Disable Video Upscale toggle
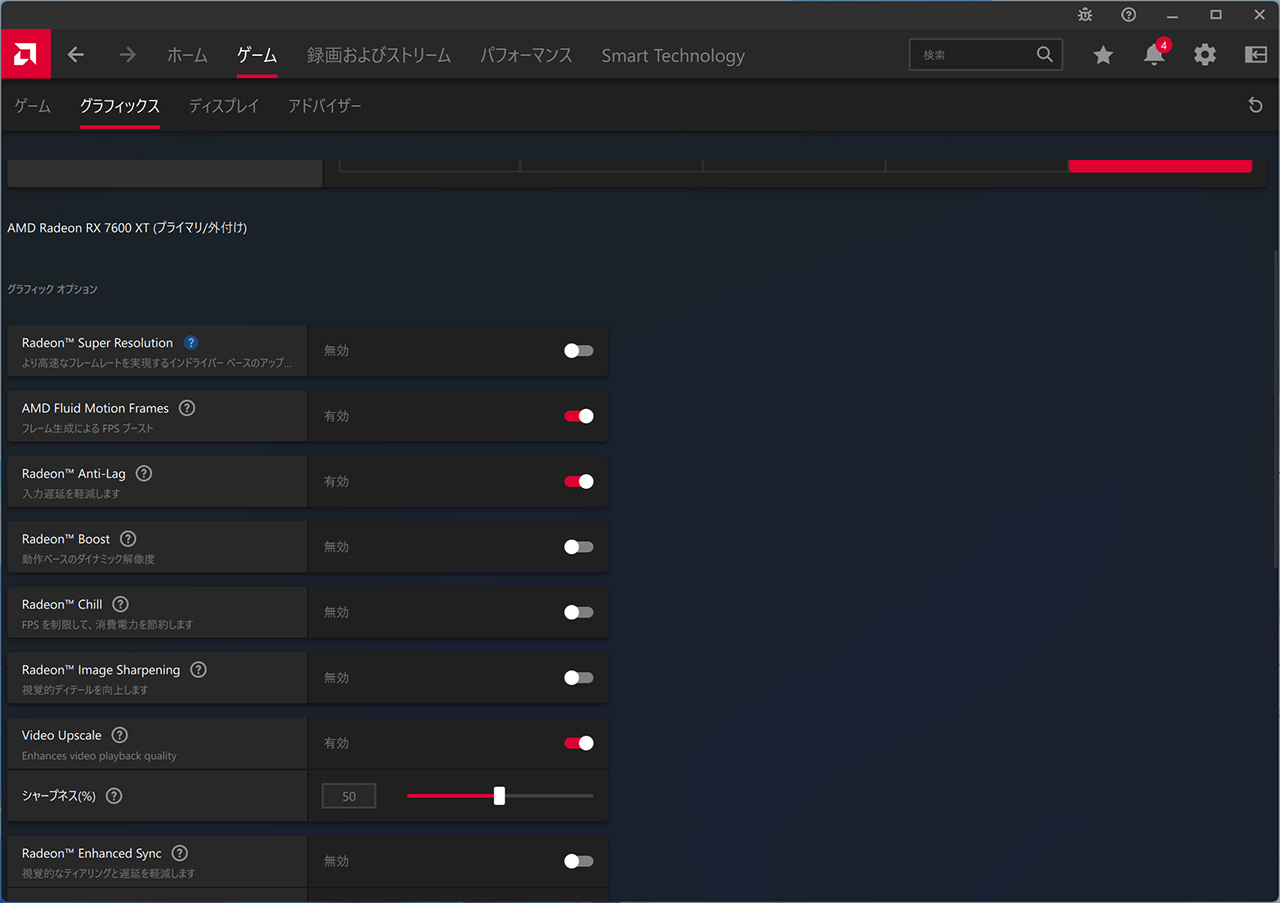This screenshot has height=903, width=1280. click(579, 743)
